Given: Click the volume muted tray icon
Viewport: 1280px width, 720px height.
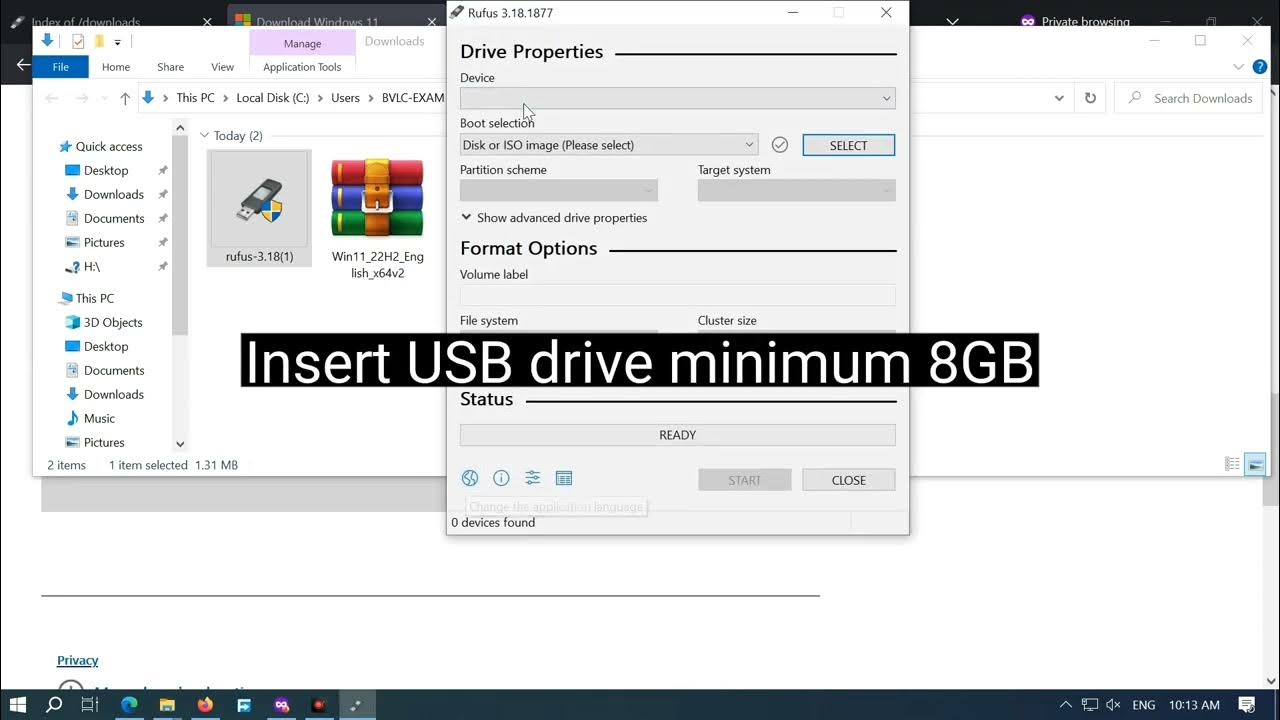Looking at the screenshot, I should [x=1114, y=705].
